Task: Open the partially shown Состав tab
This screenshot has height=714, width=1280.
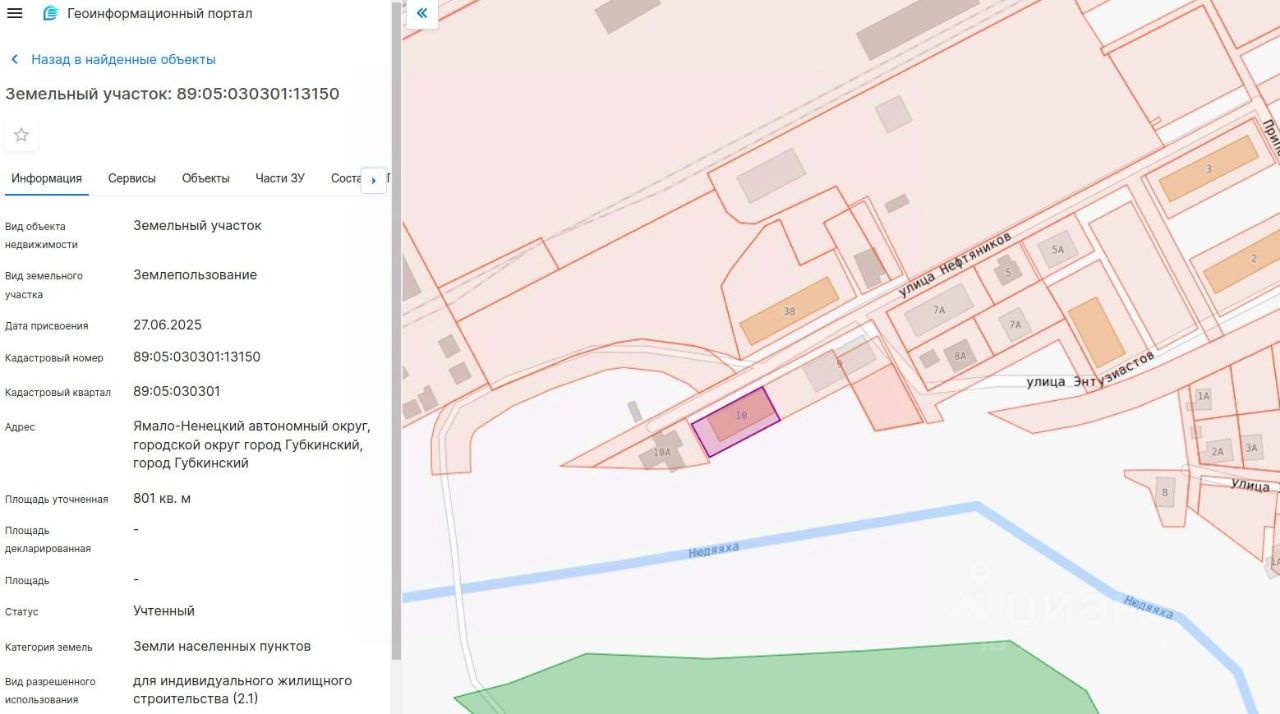Action: point(345,178)
